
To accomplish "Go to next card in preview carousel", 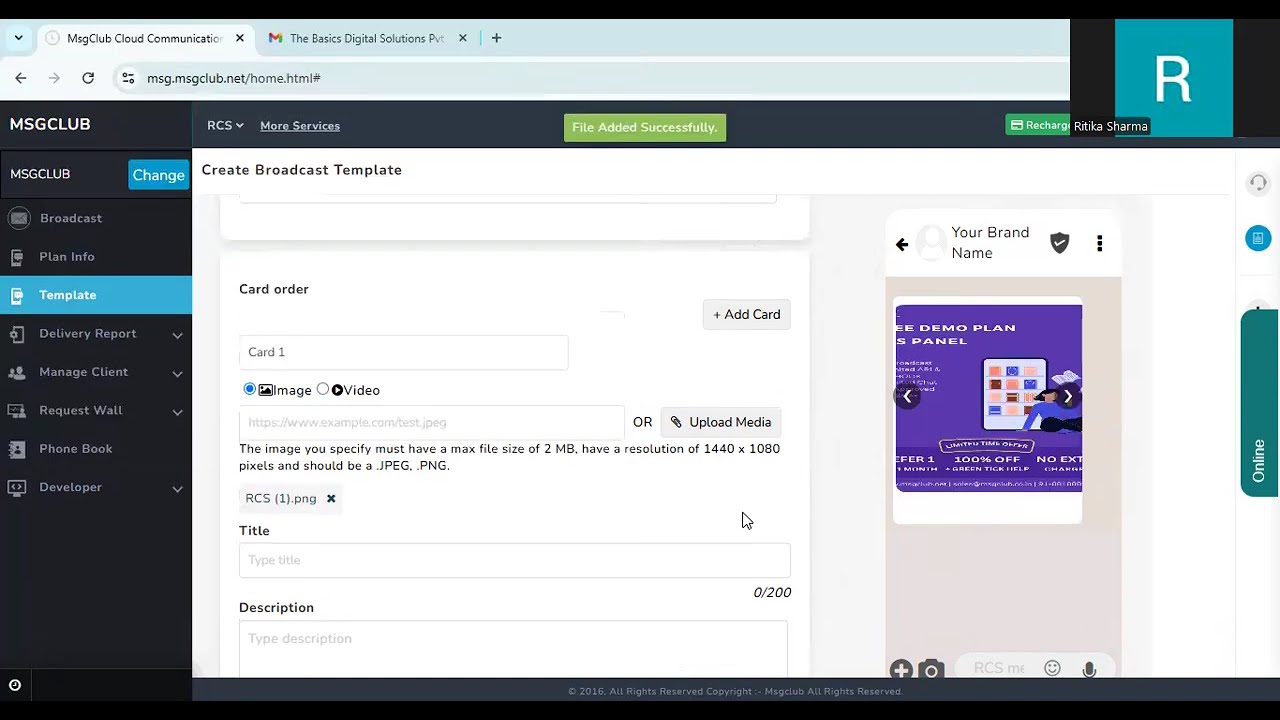I will tap(1068, 397).
